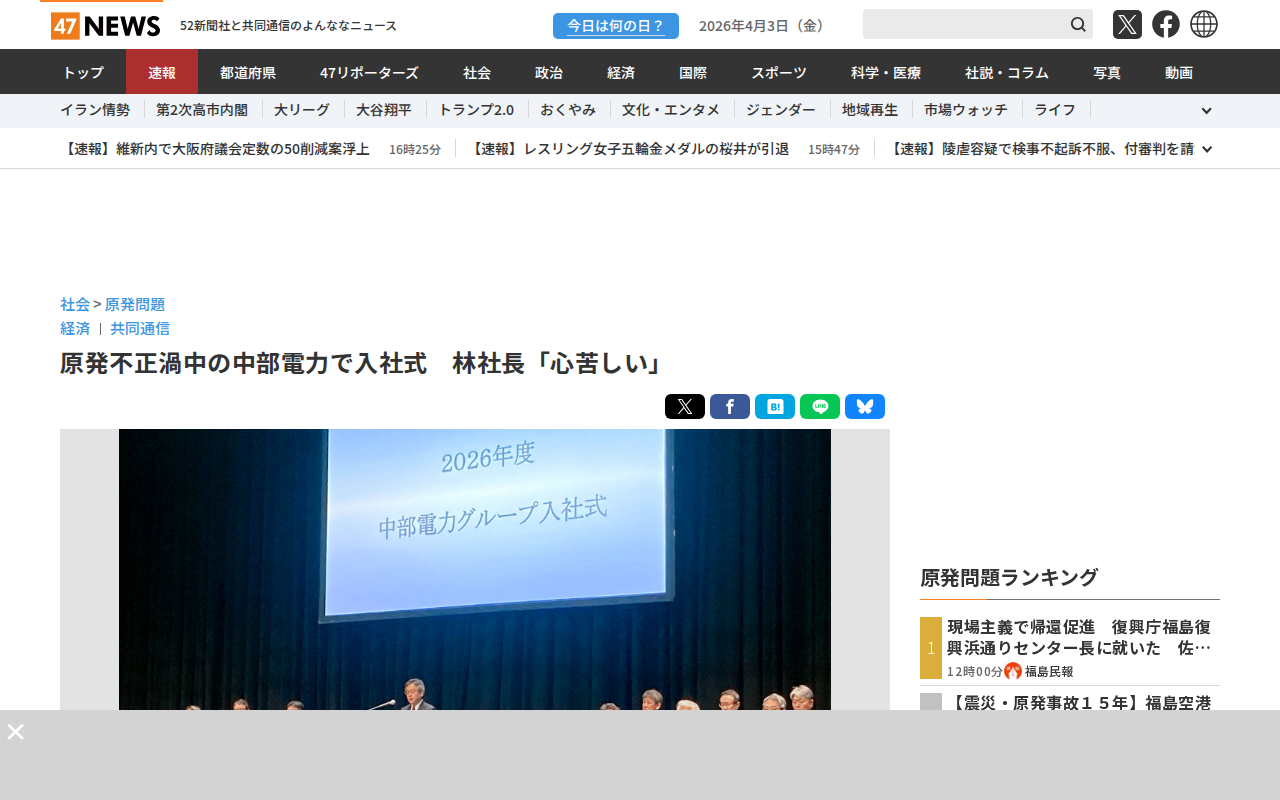1280x800 pixels.
Task: Read the 陵虐容疑で検事不起訴不服 headline
Action: [x=1040, y=149]
